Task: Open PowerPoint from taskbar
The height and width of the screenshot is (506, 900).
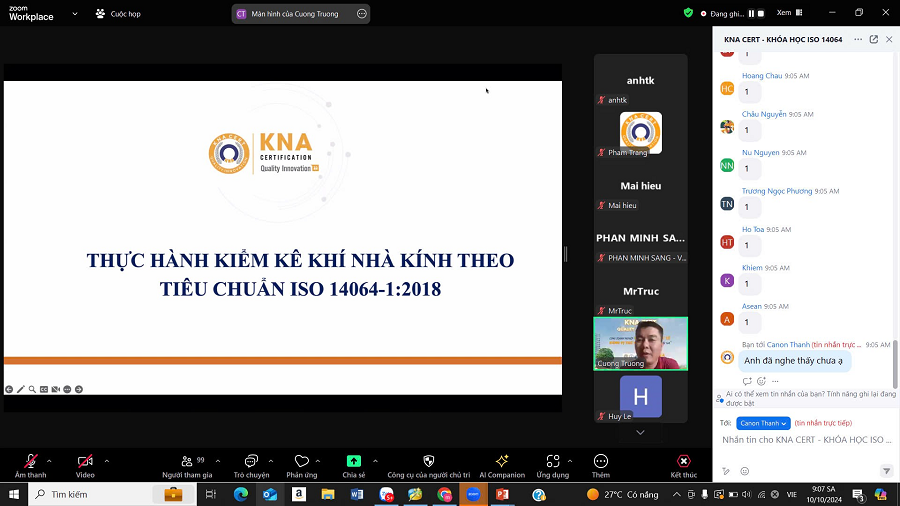Action: (x=502, y=494)
